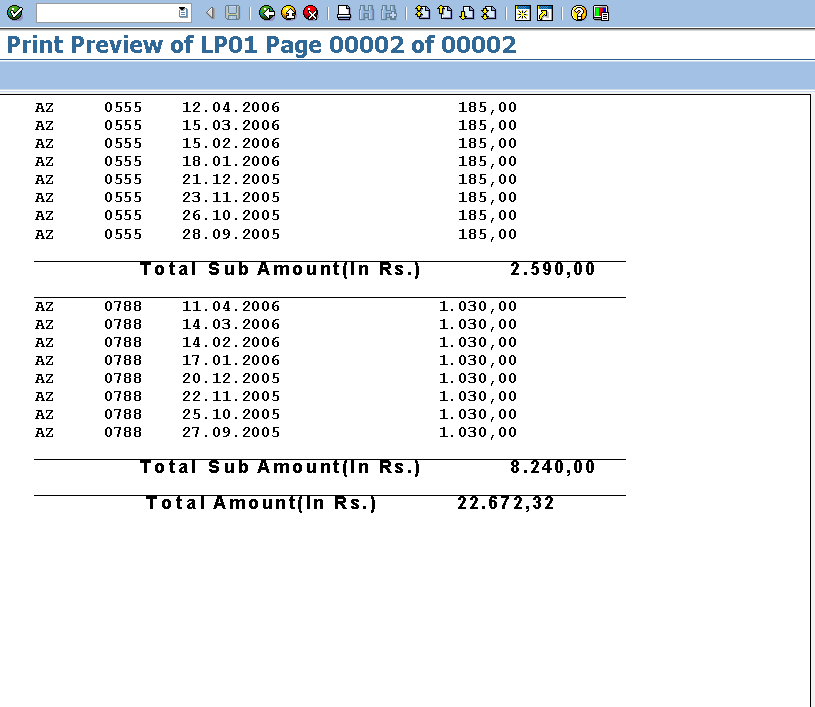Customize local layout via the rightmost toolbar icon
Image resolution: width=815 pixels, height=707 pixels.
[x=599, y=13]
